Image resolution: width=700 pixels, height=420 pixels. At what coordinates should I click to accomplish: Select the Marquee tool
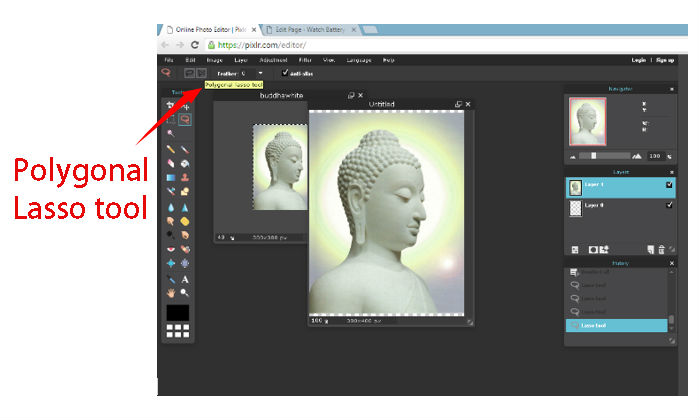(171, 120)
